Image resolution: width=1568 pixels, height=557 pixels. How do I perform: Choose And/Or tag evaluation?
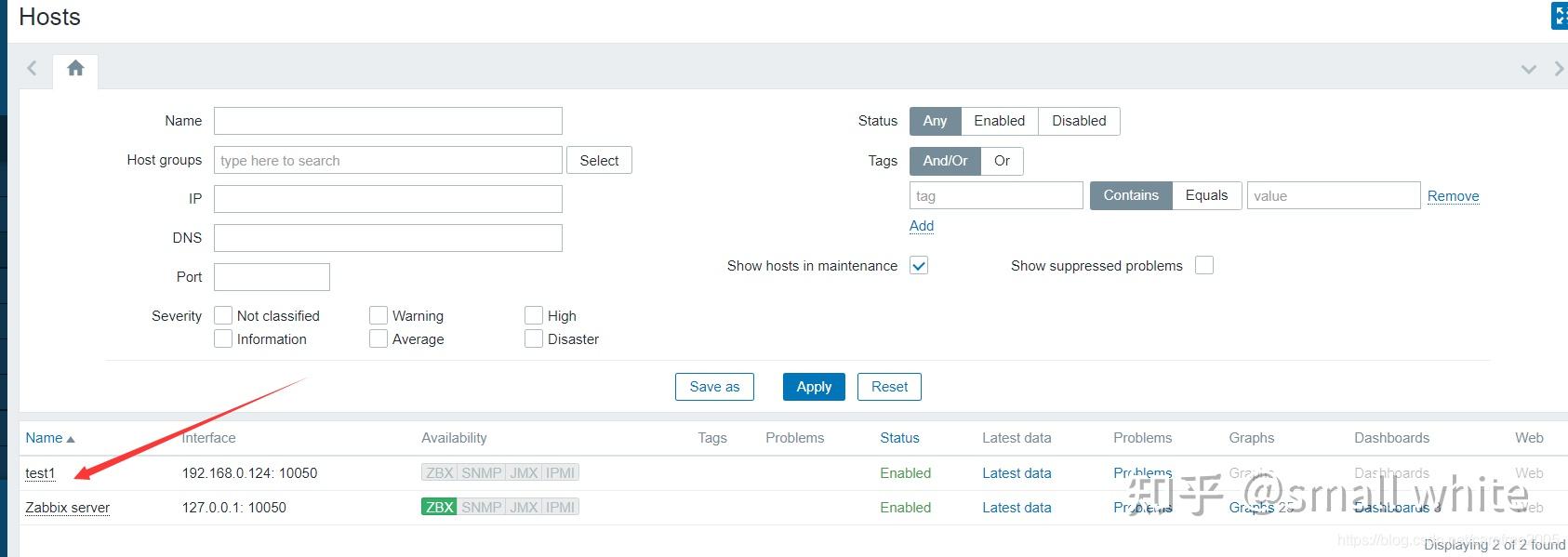tap(945, 161)
